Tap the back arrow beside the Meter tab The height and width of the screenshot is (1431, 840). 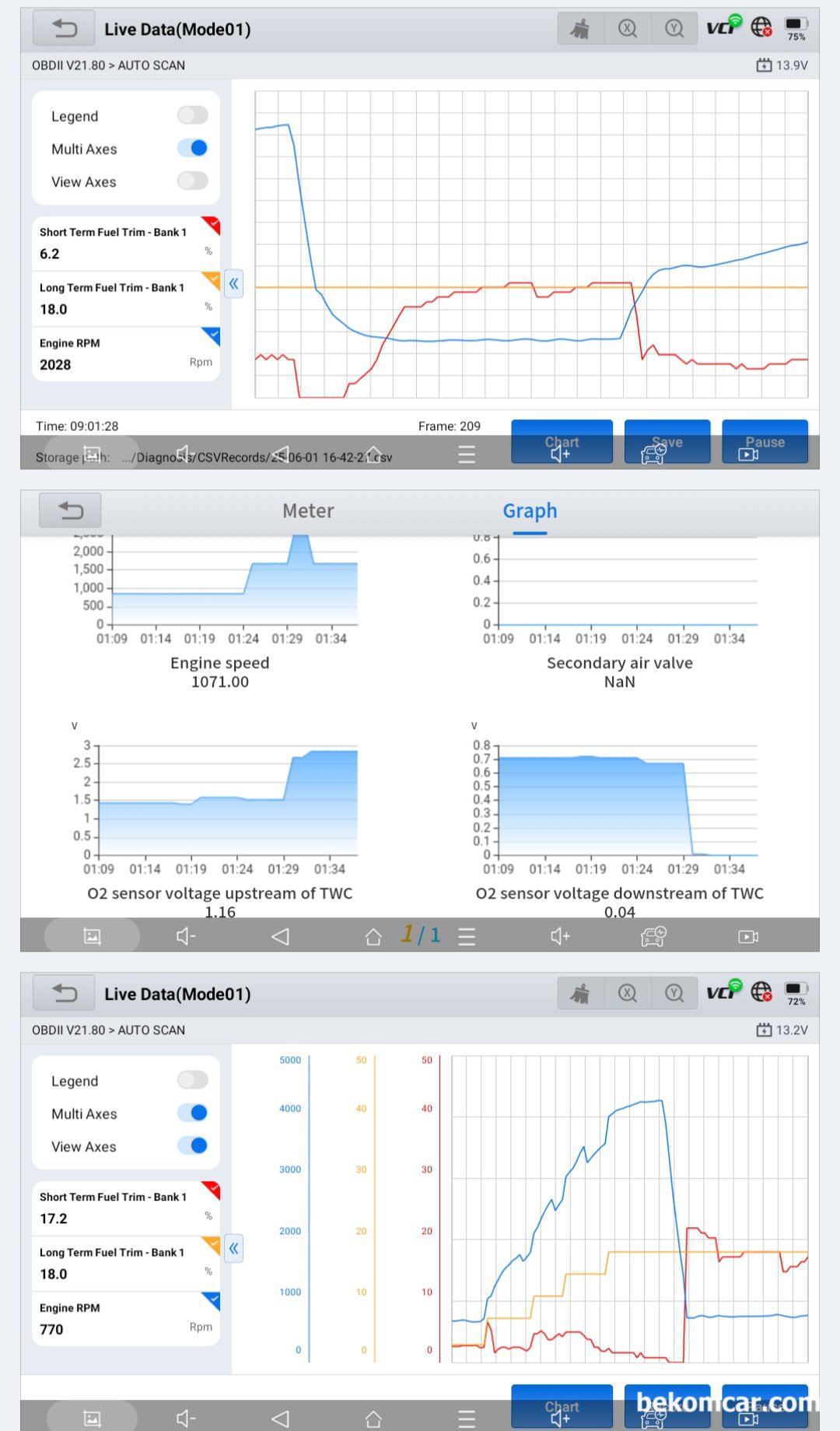click(70, 510)
